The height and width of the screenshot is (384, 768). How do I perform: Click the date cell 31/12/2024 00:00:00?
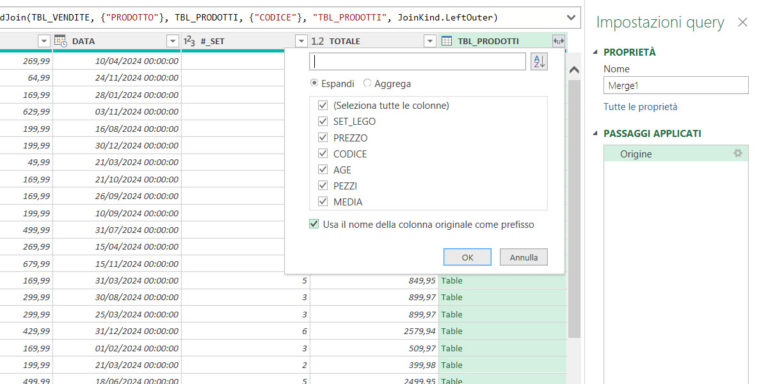tap(117, 331)
